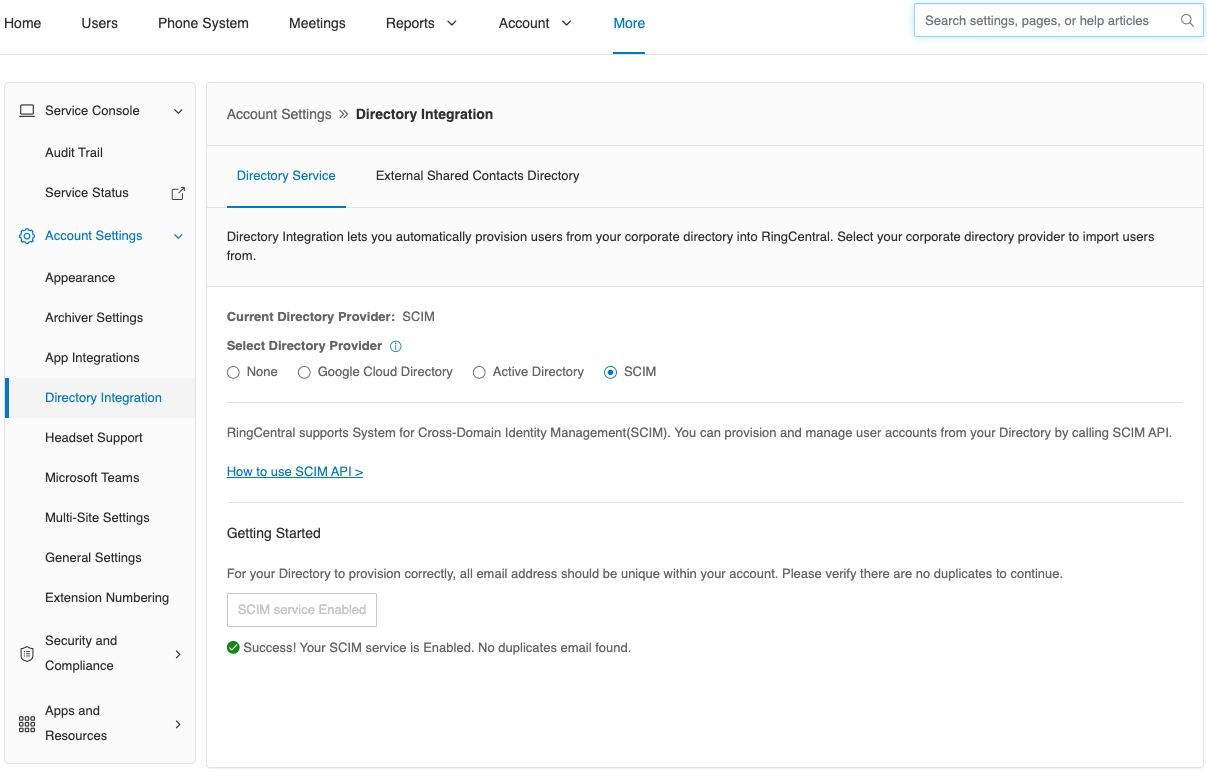Expand Security and Compliance chevron
1207x778 pixels.
pyautogui.click(x=178, y=654)
